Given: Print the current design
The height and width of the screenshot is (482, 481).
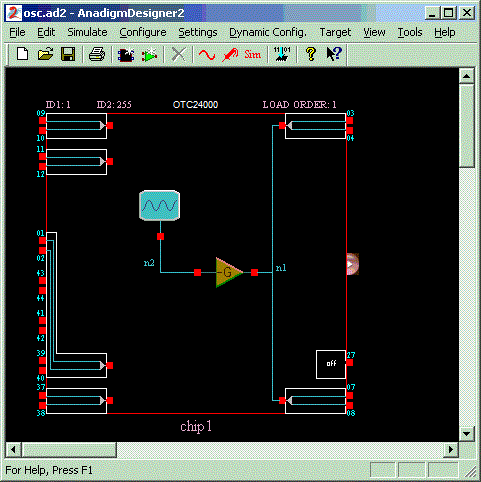Looking at the screenshot, I should tap(97, 54).
